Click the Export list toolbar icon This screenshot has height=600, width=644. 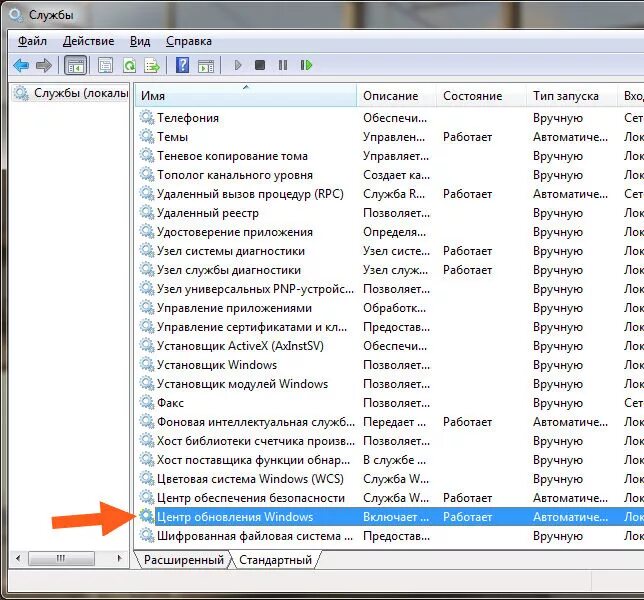(152, 65)
